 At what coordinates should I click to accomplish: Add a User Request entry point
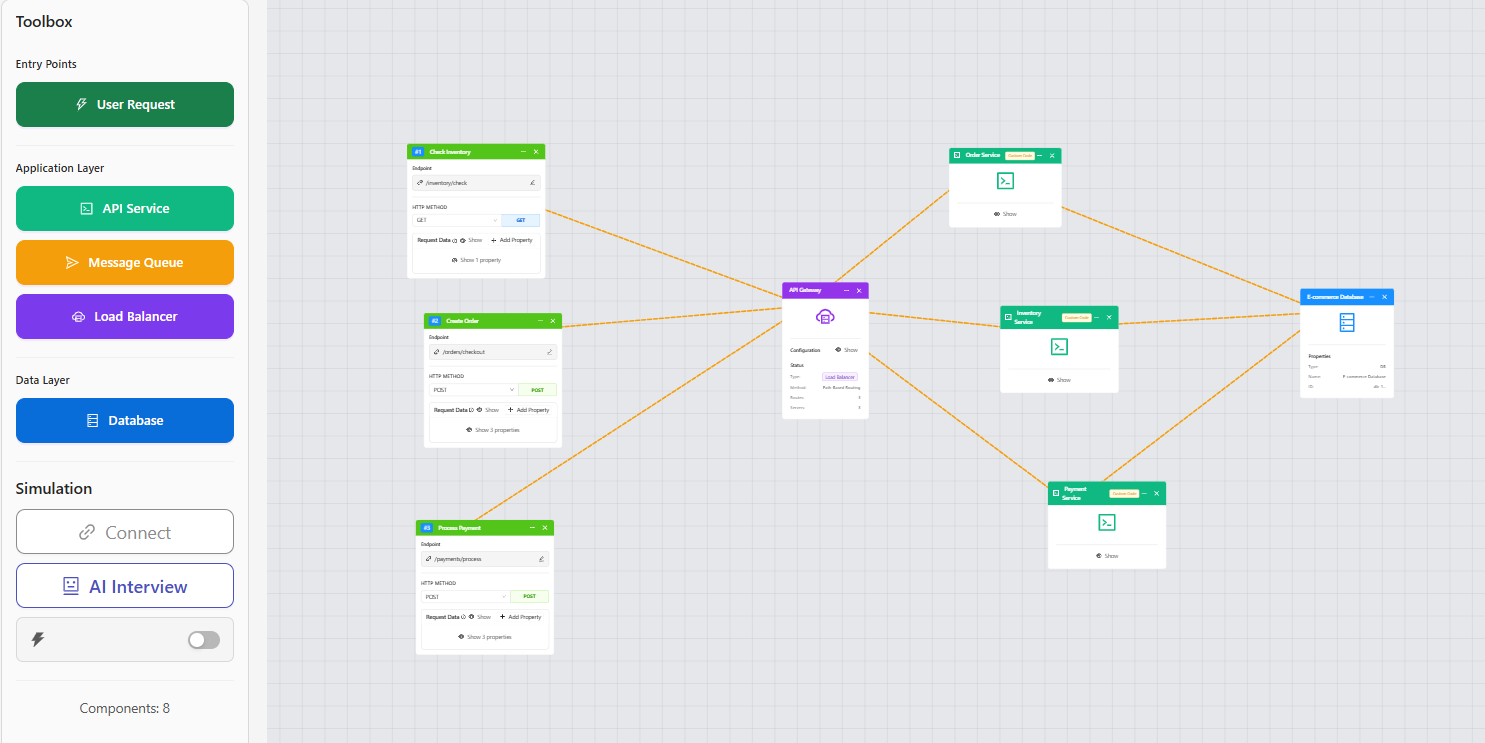(125, 104)
